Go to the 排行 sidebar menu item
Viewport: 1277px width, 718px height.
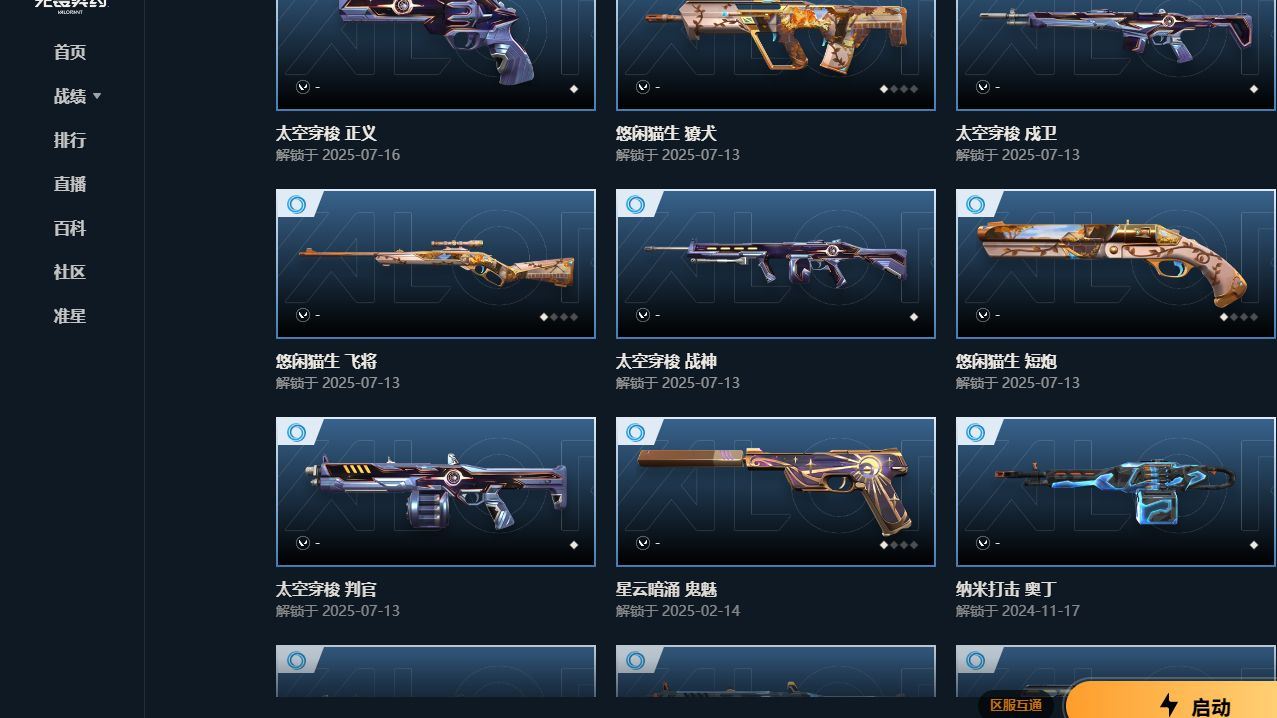pos(70,140)
